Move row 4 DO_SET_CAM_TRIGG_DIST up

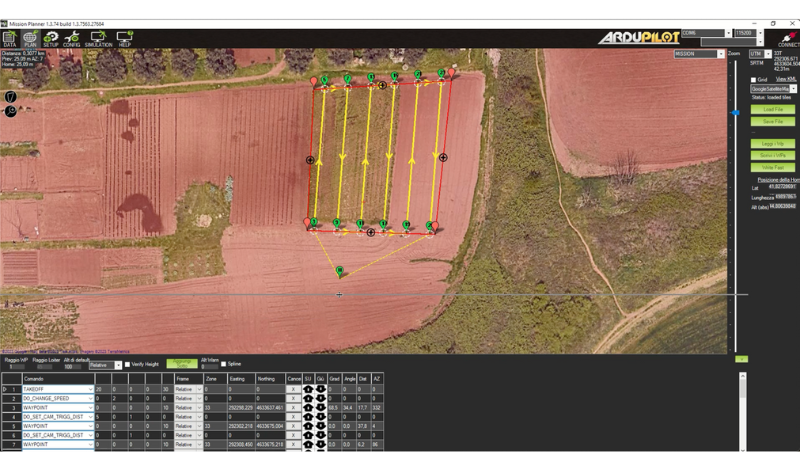point(308,417)
